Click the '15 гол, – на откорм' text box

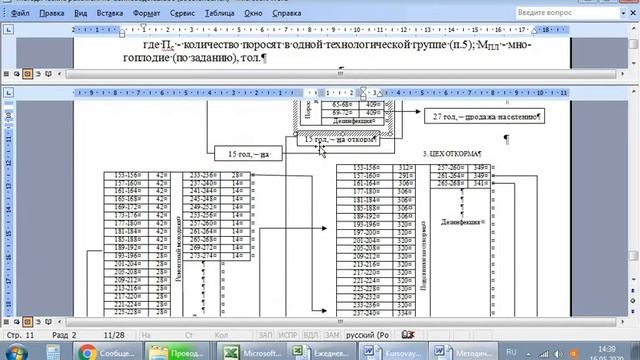[x=339, y=140]
